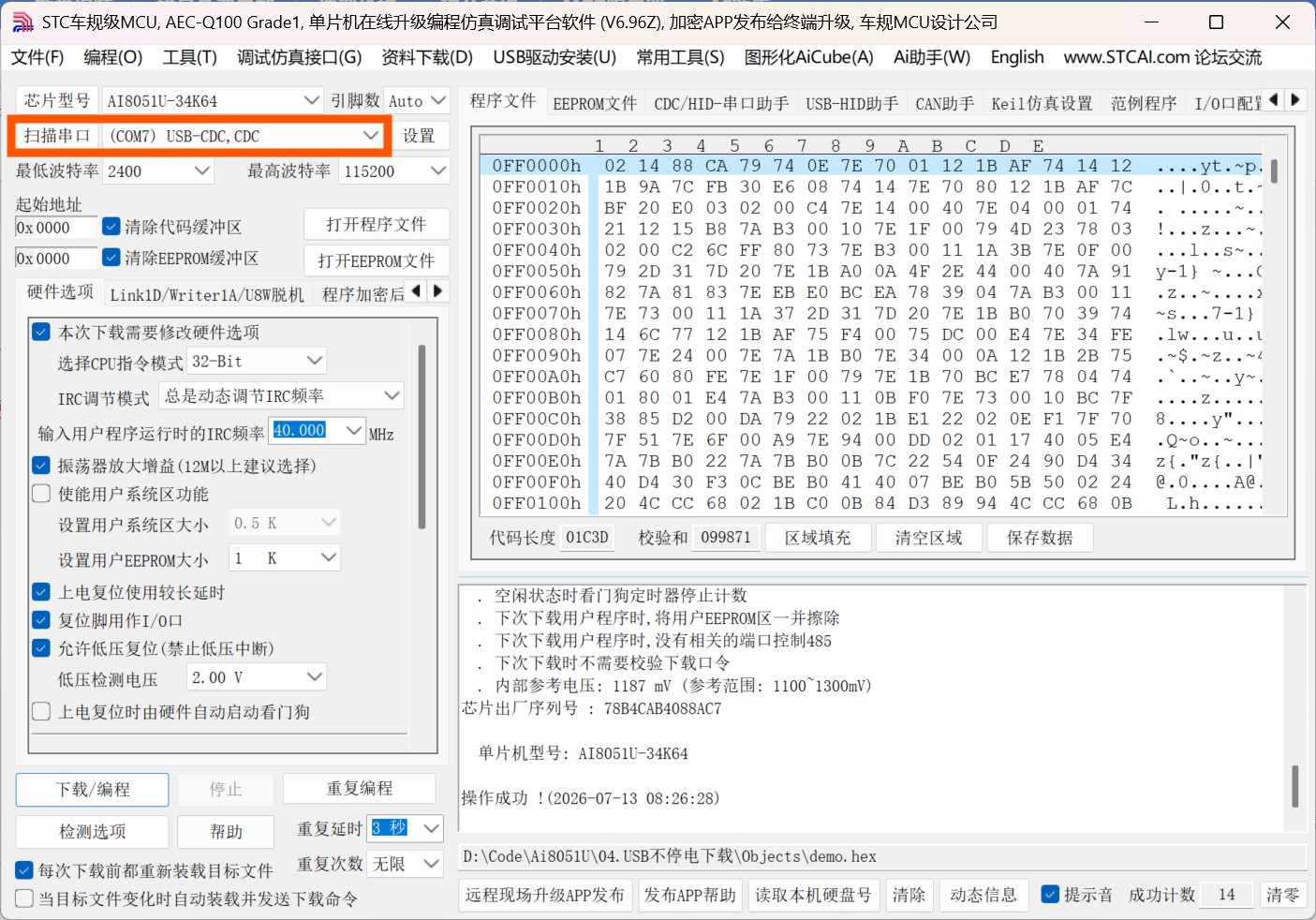
Task: Switch to CDC/HID-串口助手 tab
Action: pos(721,103)
